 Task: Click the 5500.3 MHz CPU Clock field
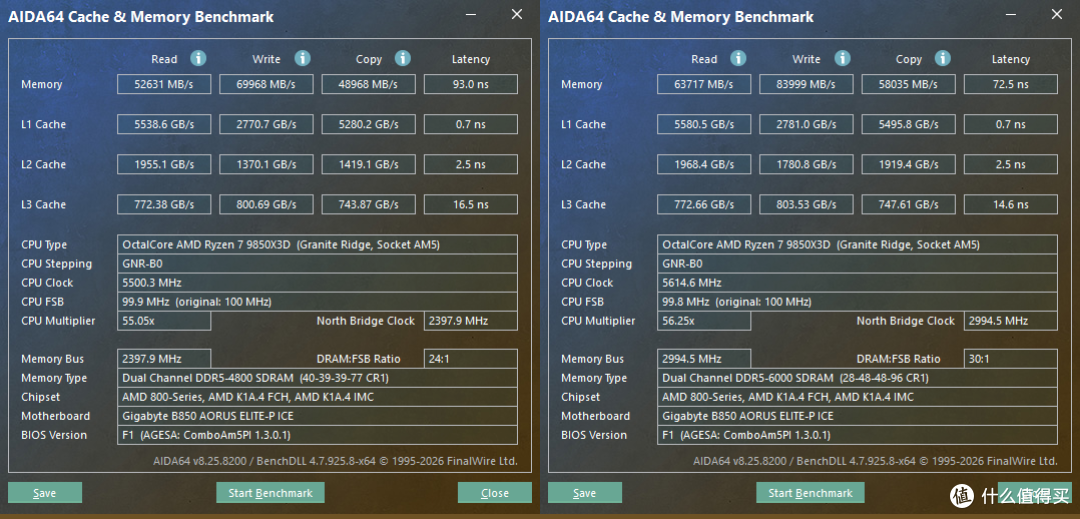pyautogui.click(x=318, y=283)
